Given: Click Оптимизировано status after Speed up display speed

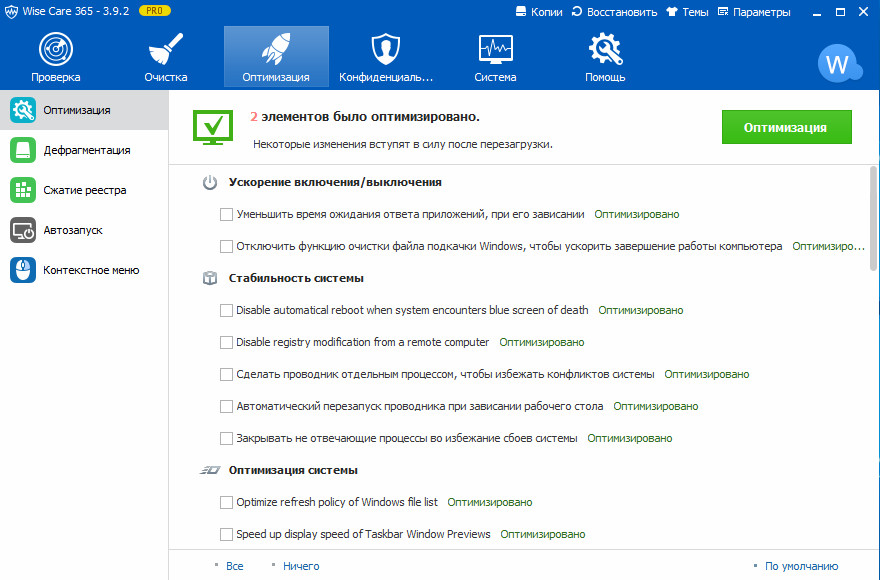Looking at the screenshot, I should coord(543,535).
